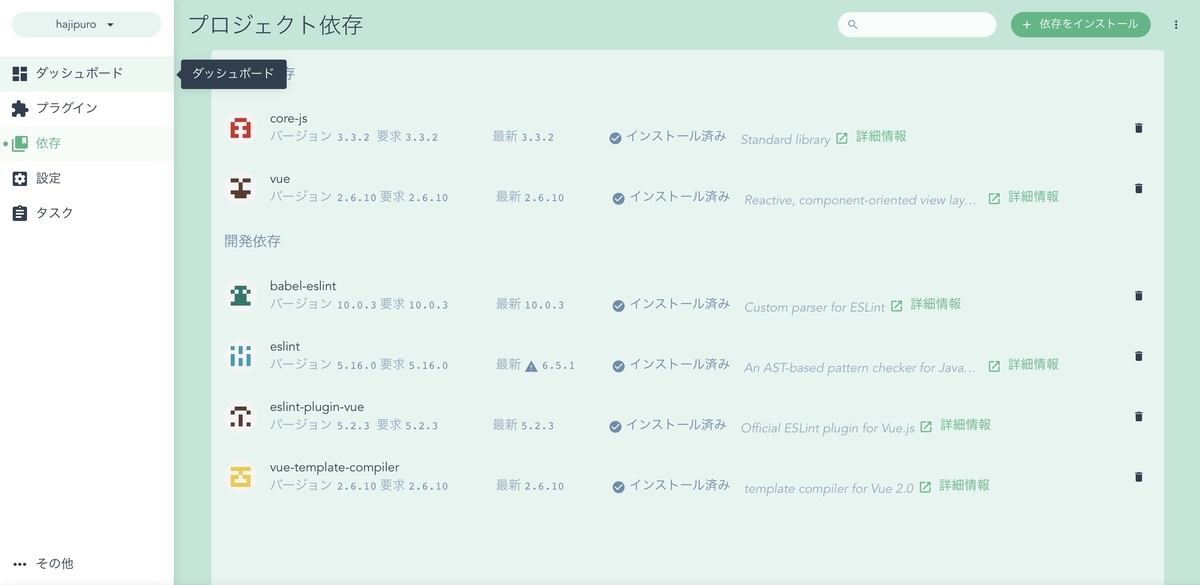This screenshot has width=1200, height=585.
Task: Focus the dependency search field
Action: click(917, 24)
